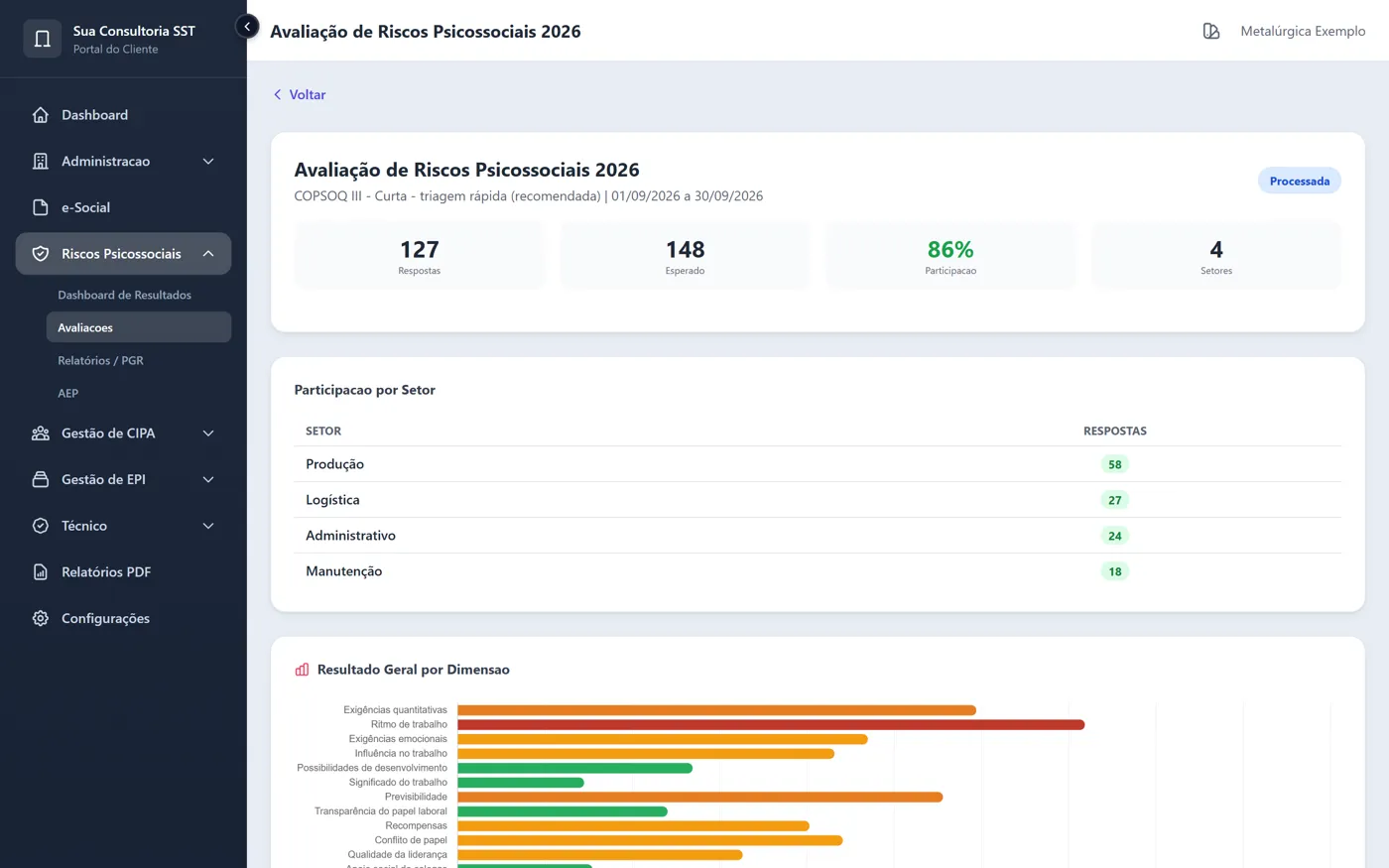The height and width of the screenshot is (868, 1389).
Task: Click the Dashboard home icon
Action: (41, 115)
